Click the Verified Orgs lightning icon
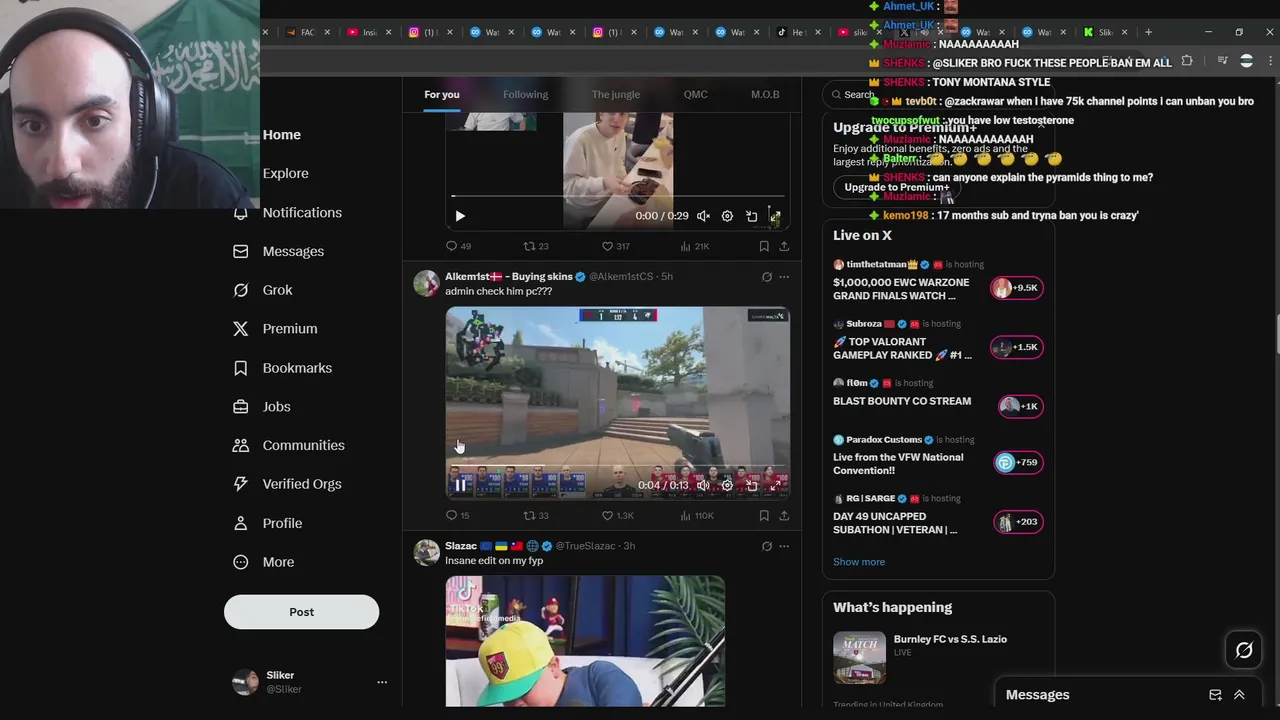 click(241, 484)
